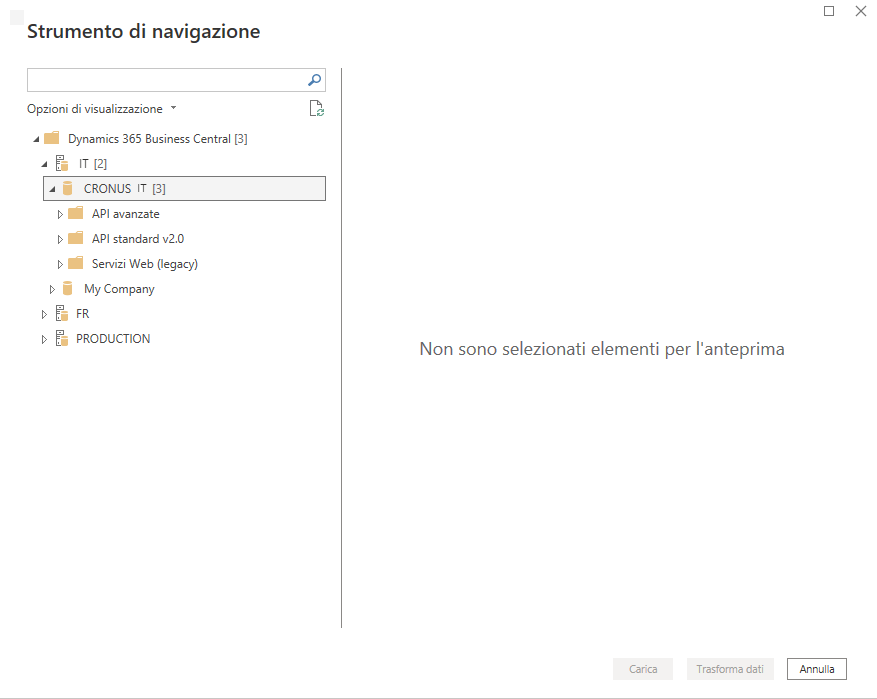Image resolution: width=877 pixels, height=699 pixels.
Task: Maximize the Strumento di navigazione window
Action: point(829,11)
